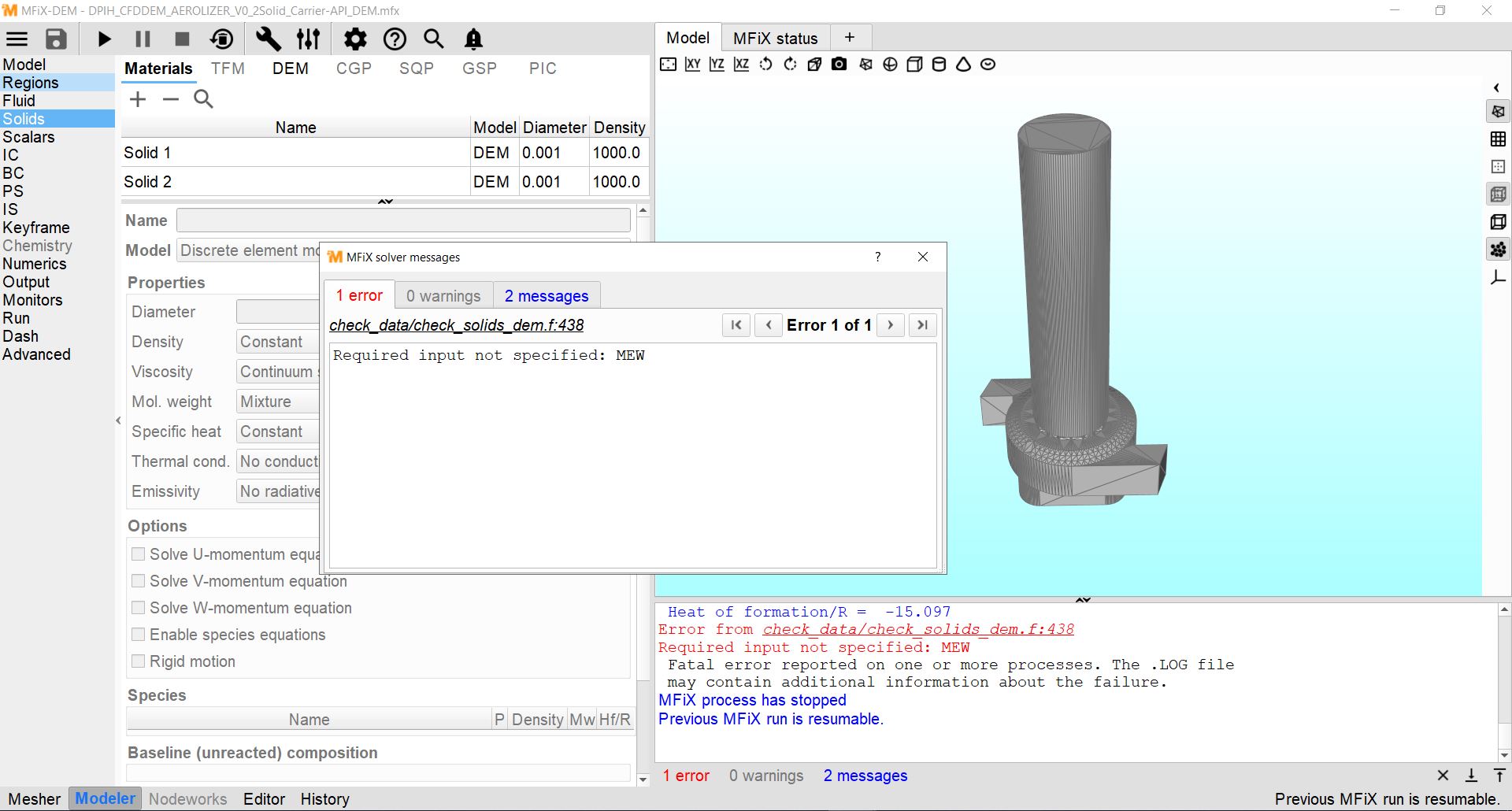Add a new solid with plus icon
Image resolution: width=1512 pixels, height=811 pixels.
pos(138,99)
